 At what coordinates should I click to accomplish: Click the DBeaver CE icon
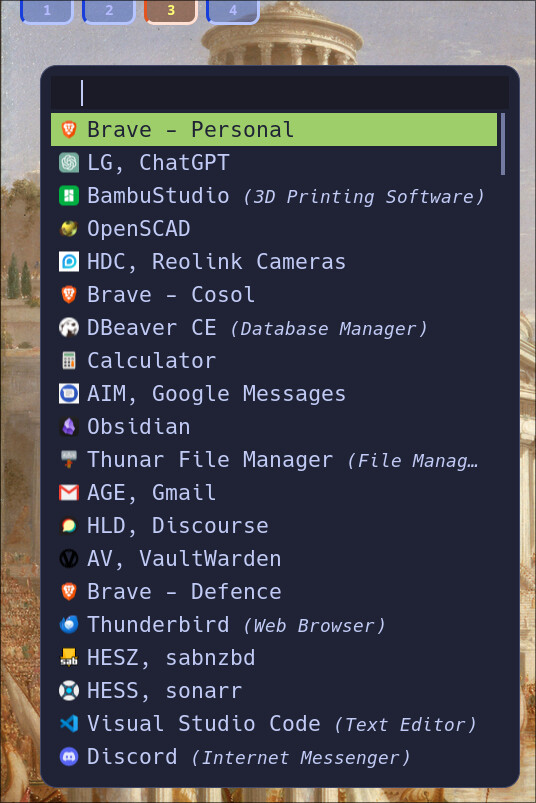pyautogui.click(x=69, y=328)
